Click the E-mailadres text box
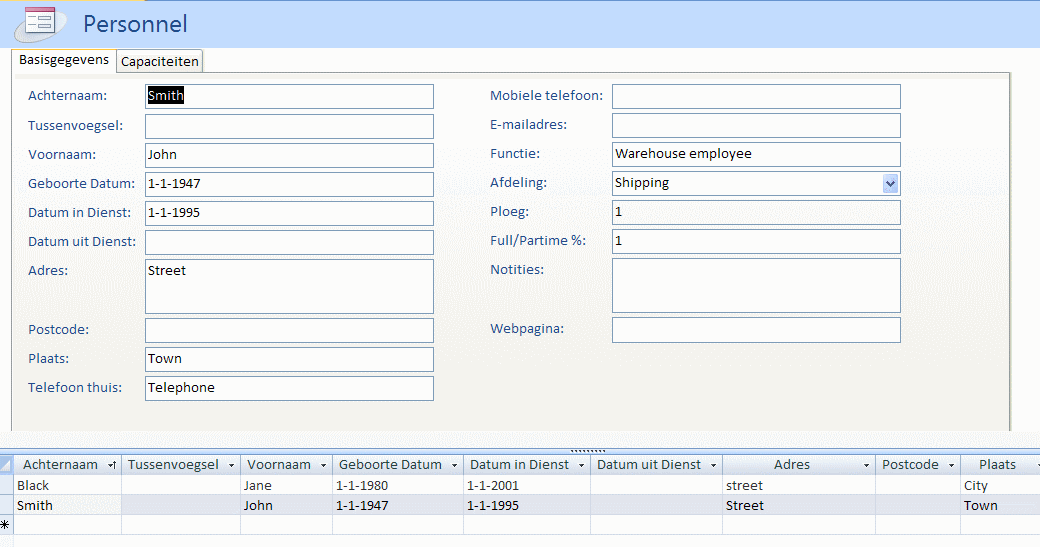 click(x=755, y=125)
